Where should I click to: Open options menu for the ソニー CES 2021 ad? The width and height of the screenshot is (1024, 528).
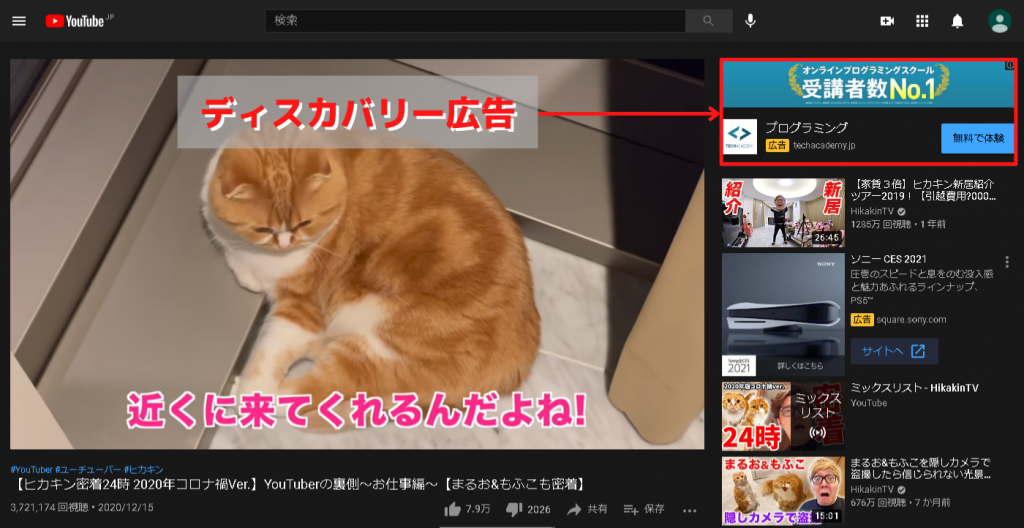pyautogui.click(x=1006, y=262)
